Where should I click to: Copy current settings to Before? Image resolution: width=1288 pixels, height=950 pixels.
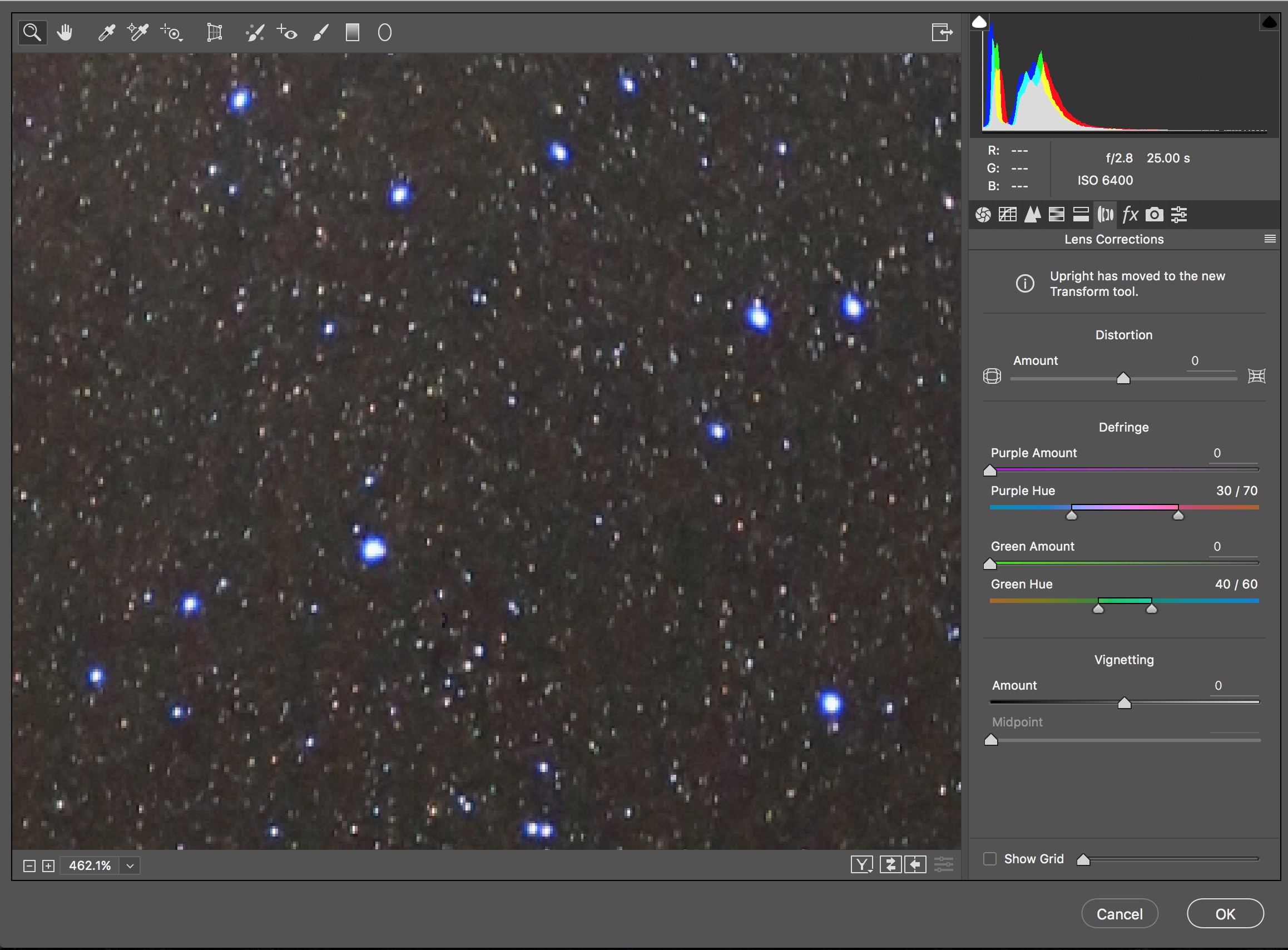[915, 864]
